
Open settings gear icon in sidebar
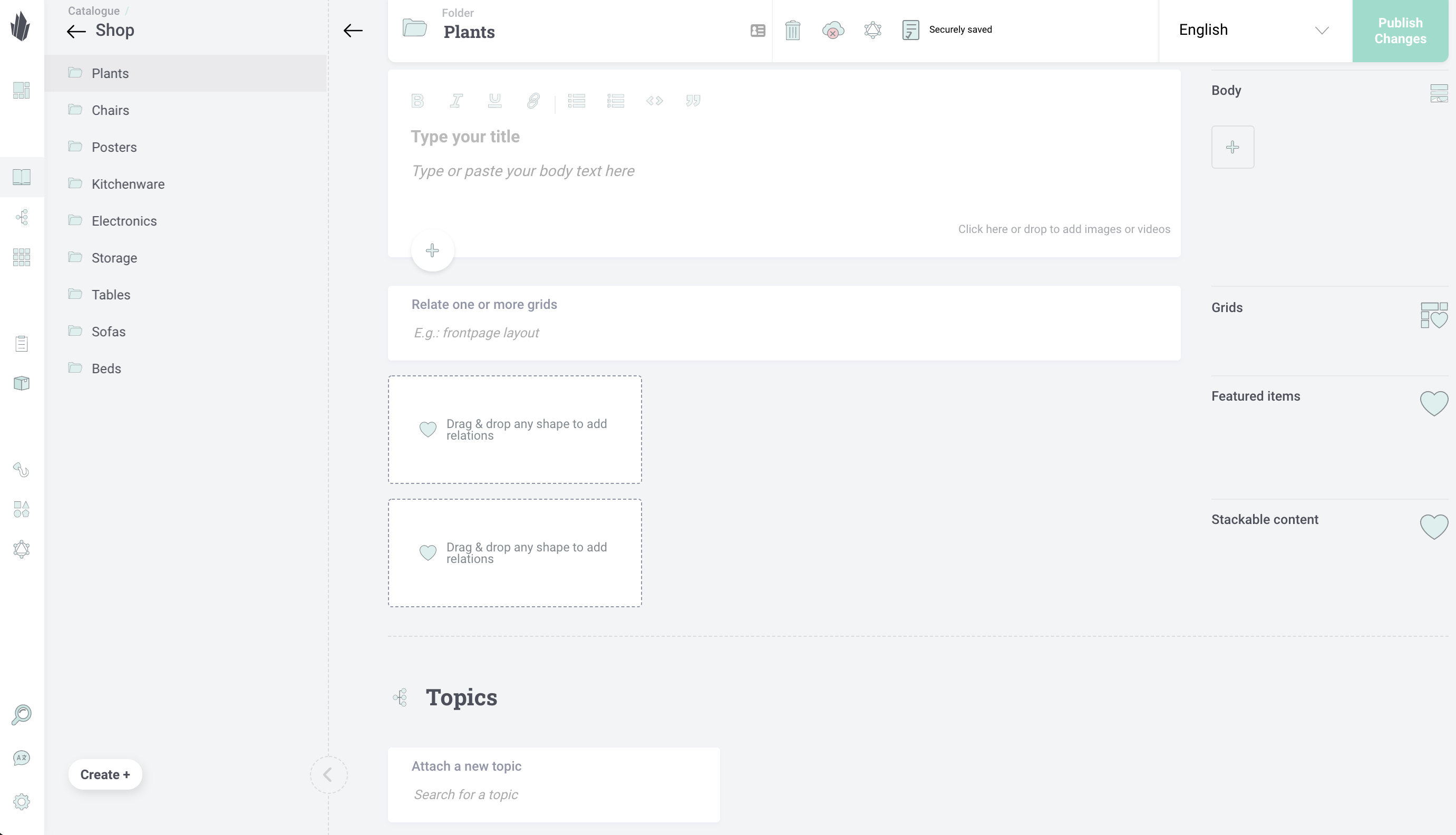tap(22, 801)
